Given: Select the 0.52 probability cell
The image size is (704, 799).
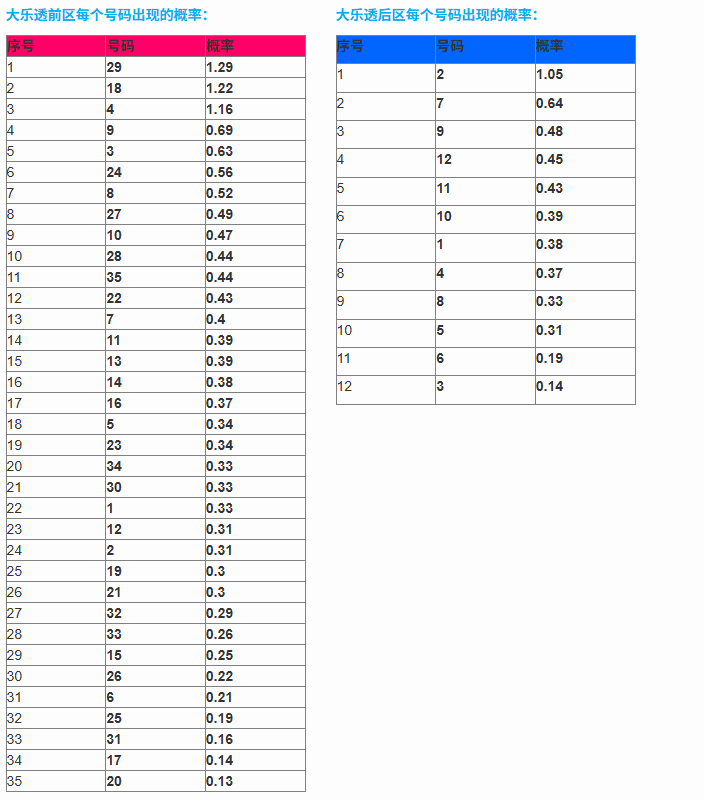Looking at the screenshot, I should (219, 193).
